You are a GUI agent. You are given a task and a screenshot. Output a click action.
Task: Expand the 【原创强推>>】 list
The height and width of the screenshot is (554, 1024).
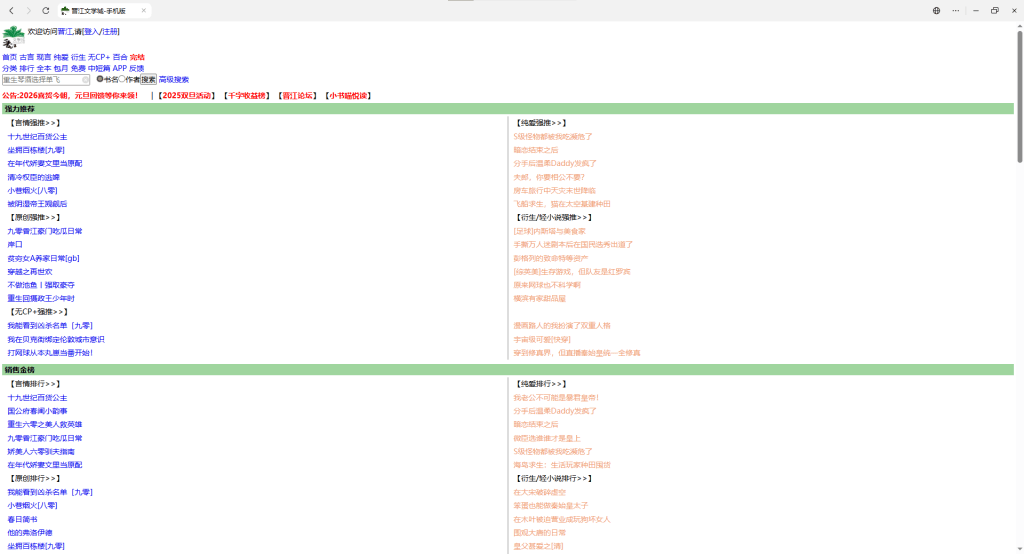(35, 217)
